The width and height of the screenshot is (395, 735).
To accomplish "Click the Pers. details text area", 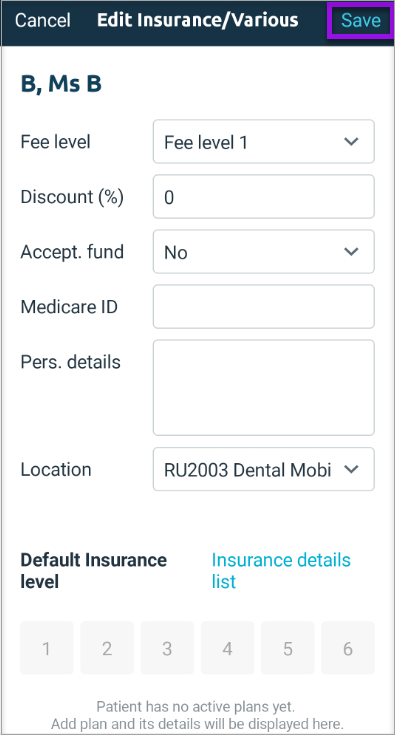I will click(263, 388).
